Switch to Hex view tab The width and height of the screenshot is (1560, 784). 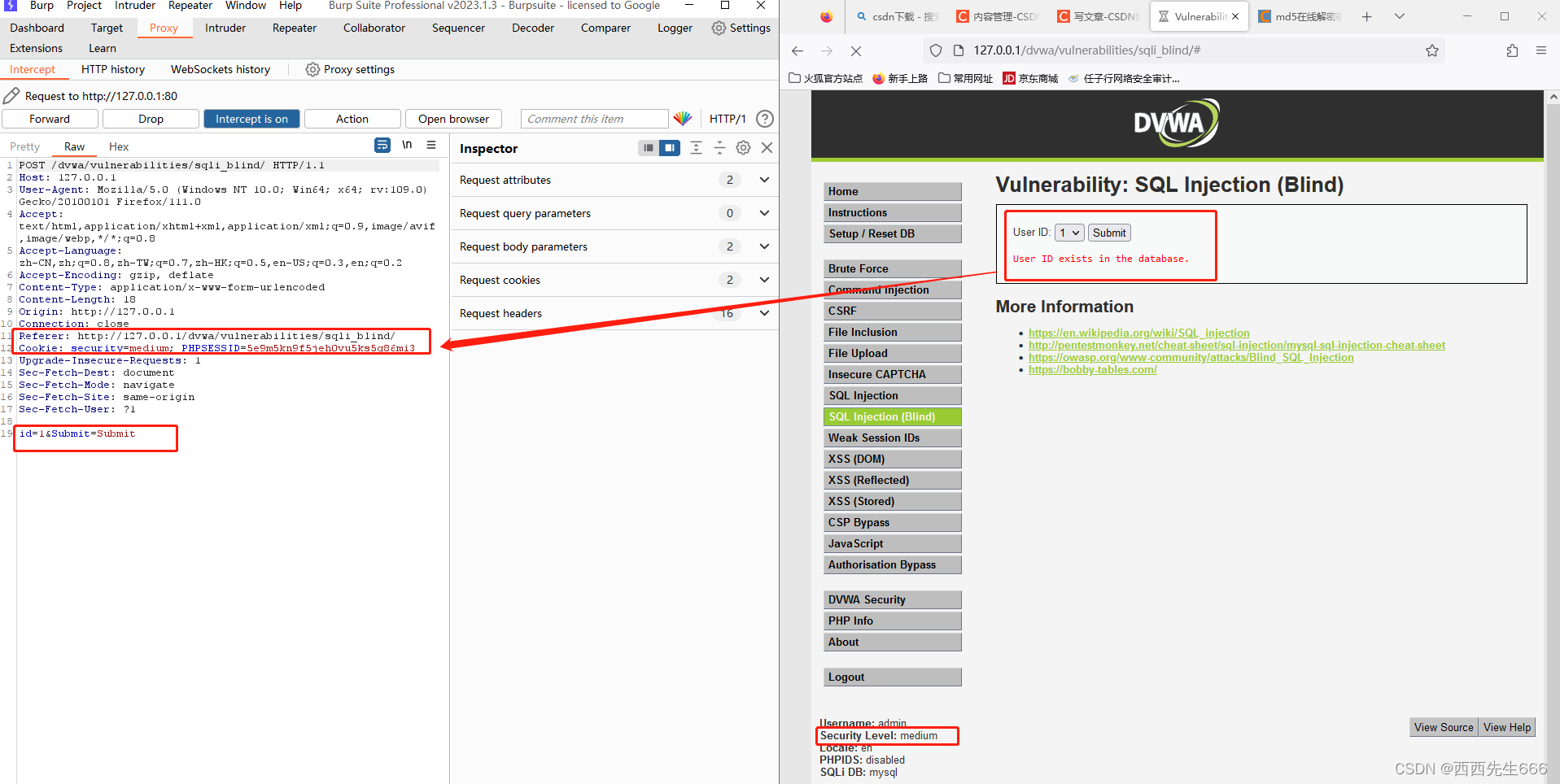tap(119, 146)
